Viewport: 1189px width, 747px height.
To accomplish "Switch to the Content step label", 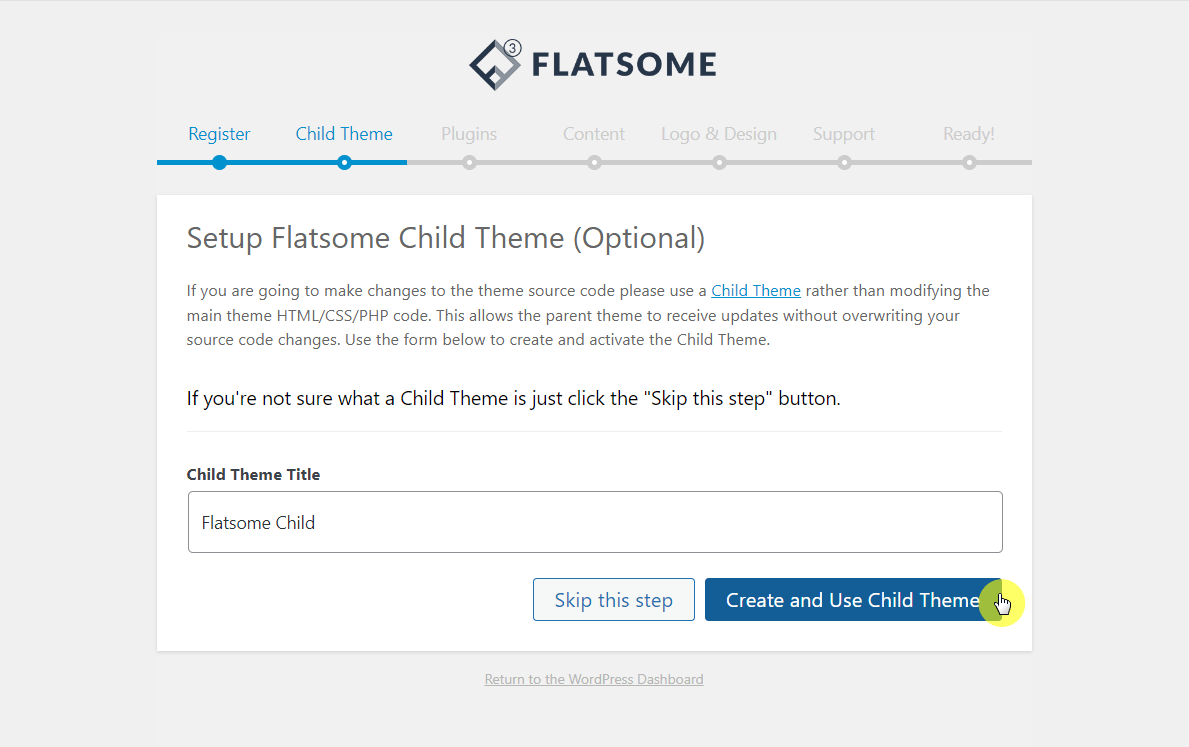I will click(594, 134).
